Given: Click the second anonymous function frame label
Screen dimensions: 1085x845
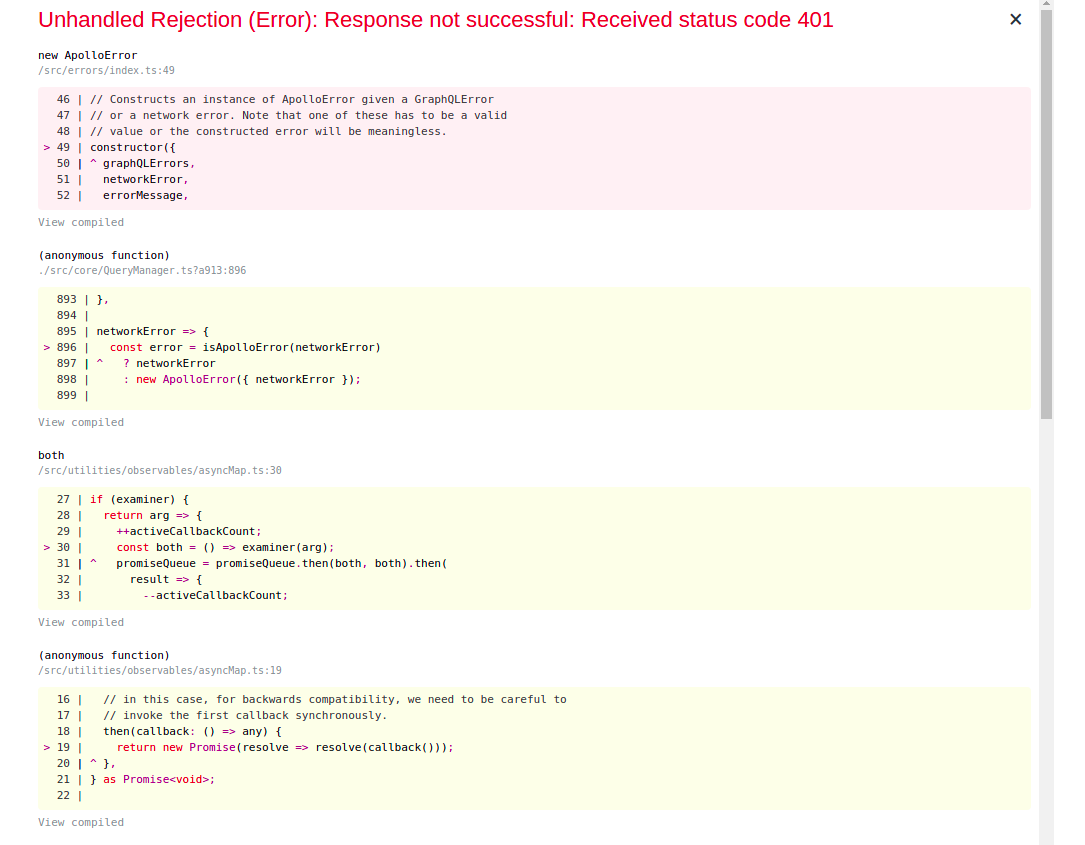Looking at the screenshot, I should pos(104,655).
